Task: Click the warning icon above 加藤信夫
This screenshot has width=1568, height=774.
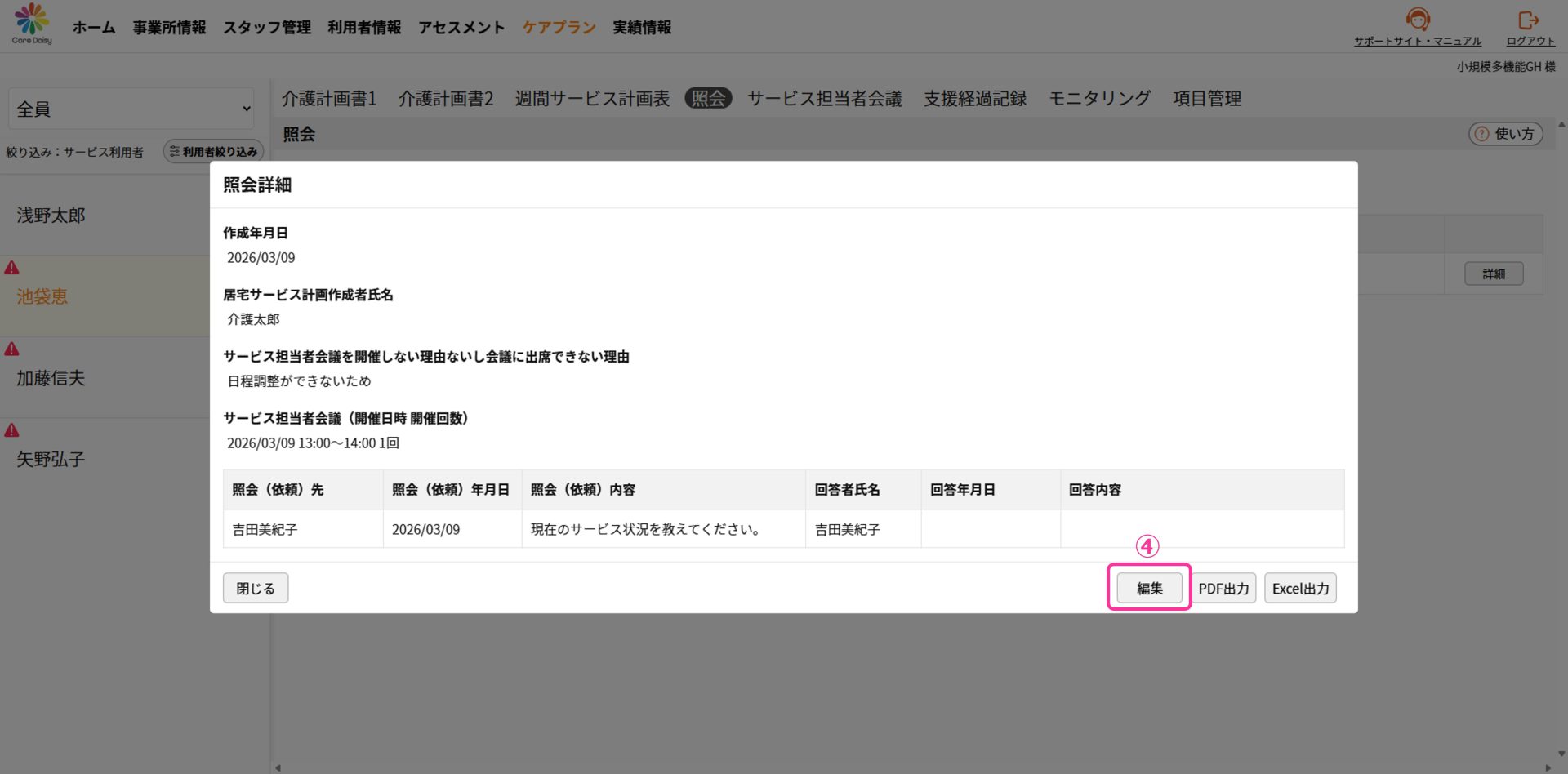Action: 12,349
